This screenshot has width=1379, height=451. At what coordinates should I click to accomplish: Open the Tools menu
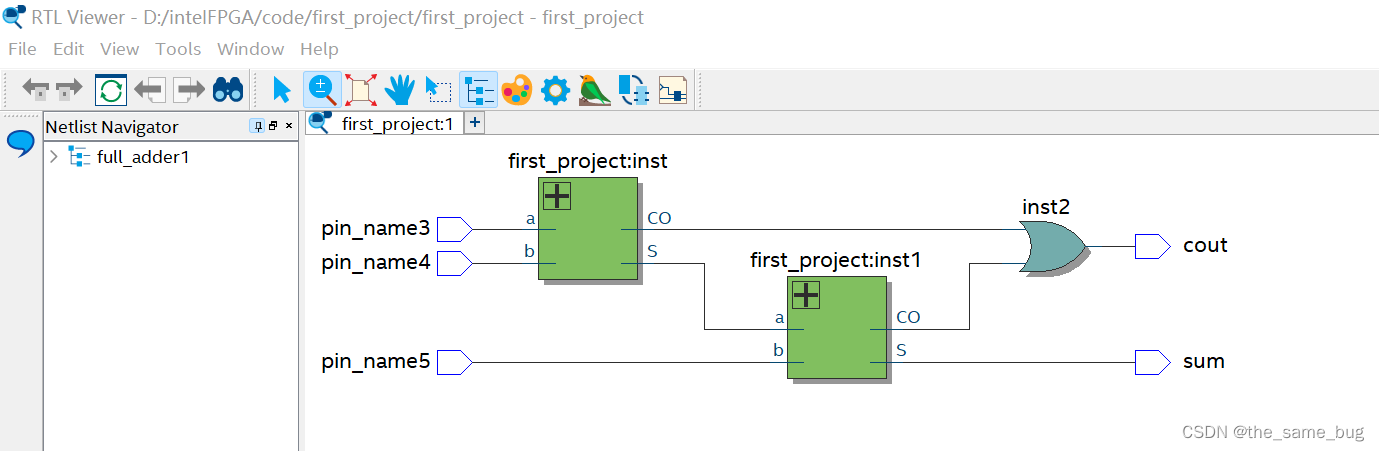(x=179, y=49)
